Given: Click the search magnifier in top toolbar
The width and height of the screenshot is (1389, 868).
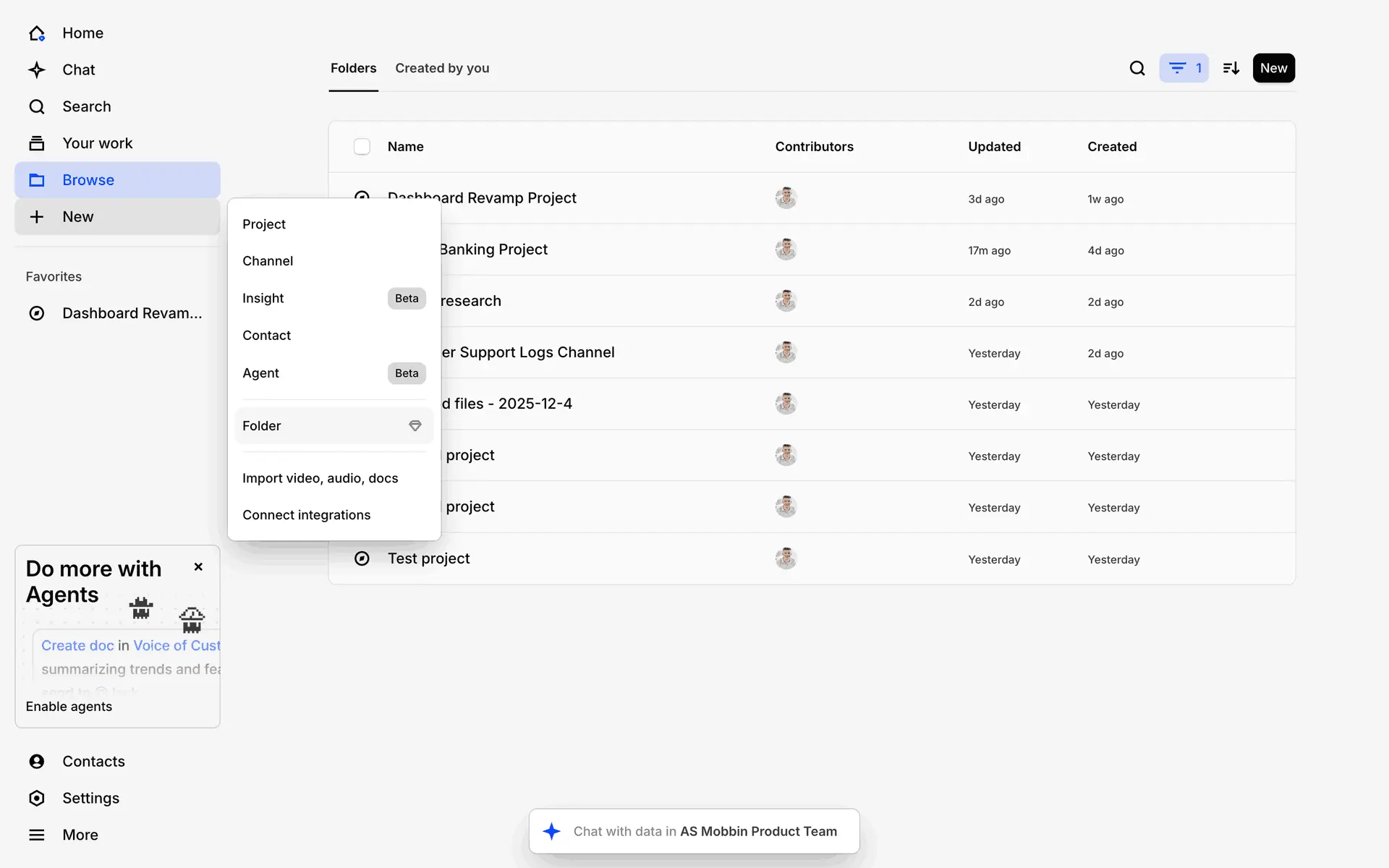Looking at the screenshot, I should coord(1137,68).
